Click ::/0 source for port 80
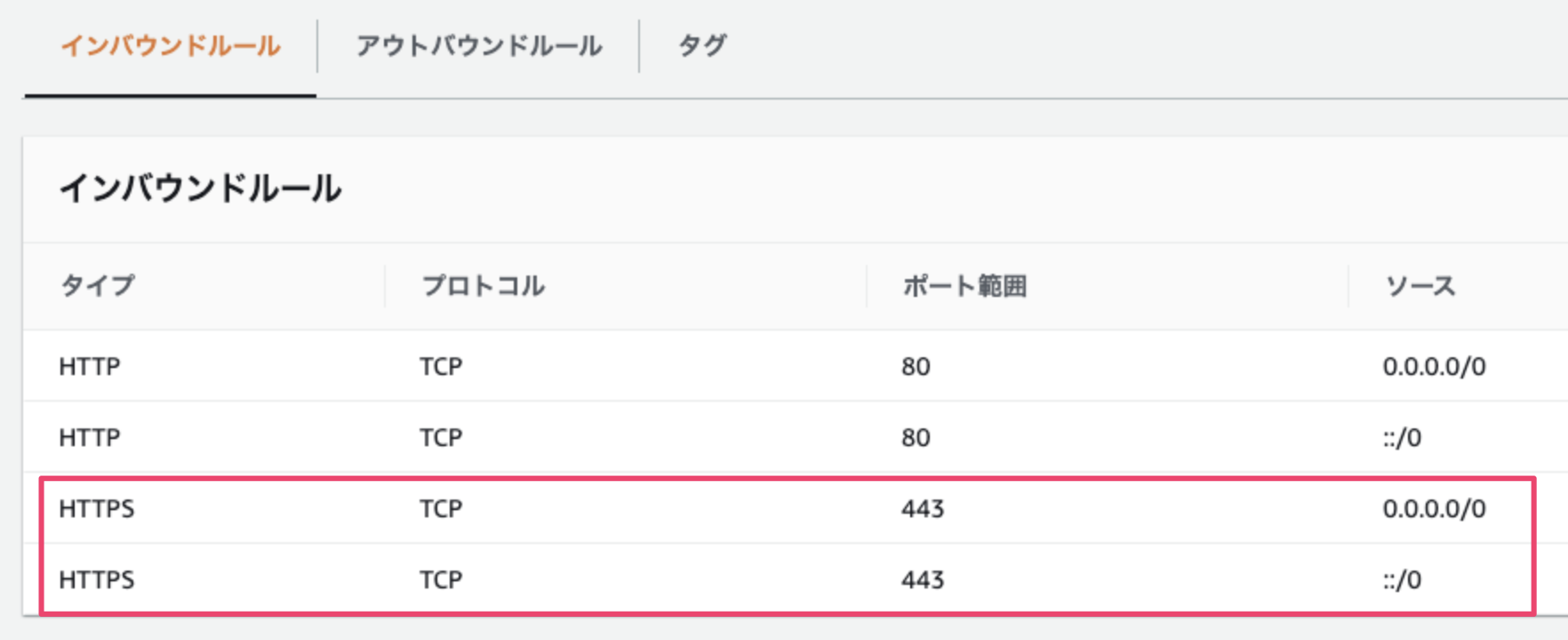Screen dimensions: 1568x640 coord(1402,437)
